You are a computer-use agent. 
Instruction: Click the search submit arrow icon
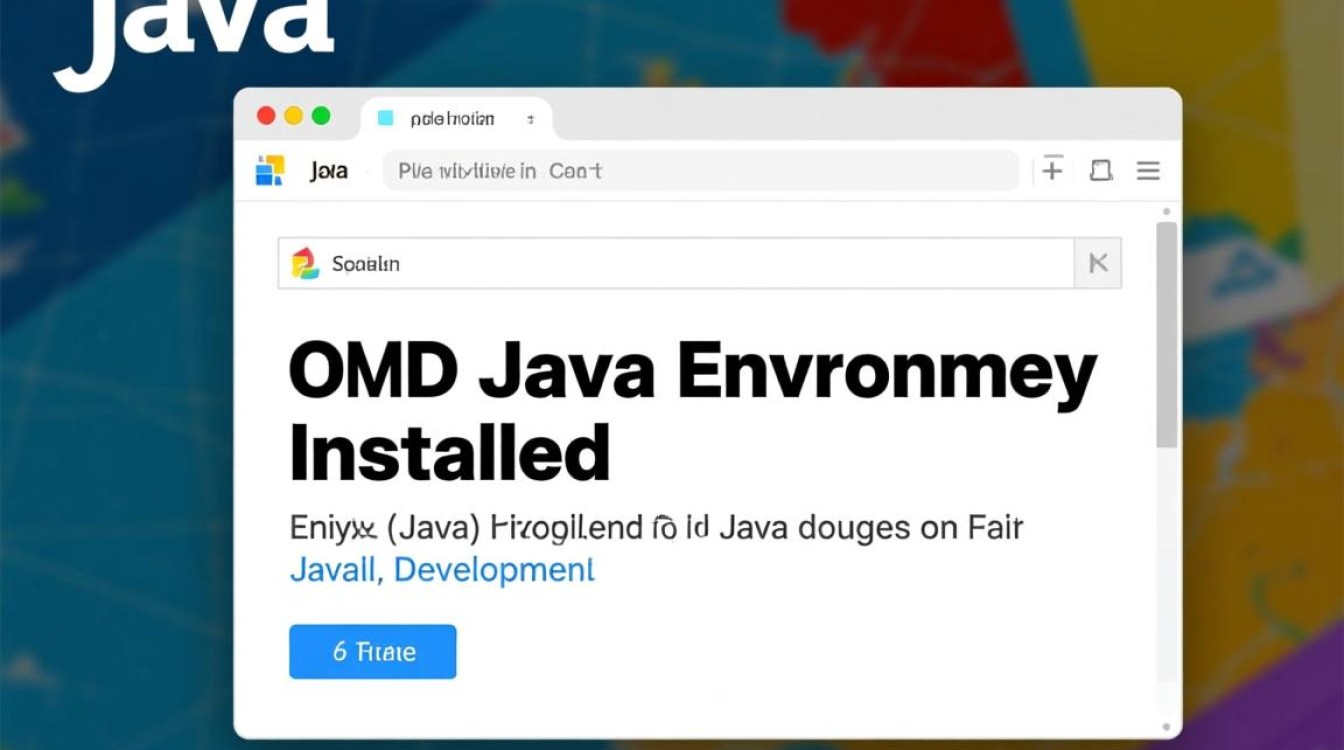click(1098, 263)
